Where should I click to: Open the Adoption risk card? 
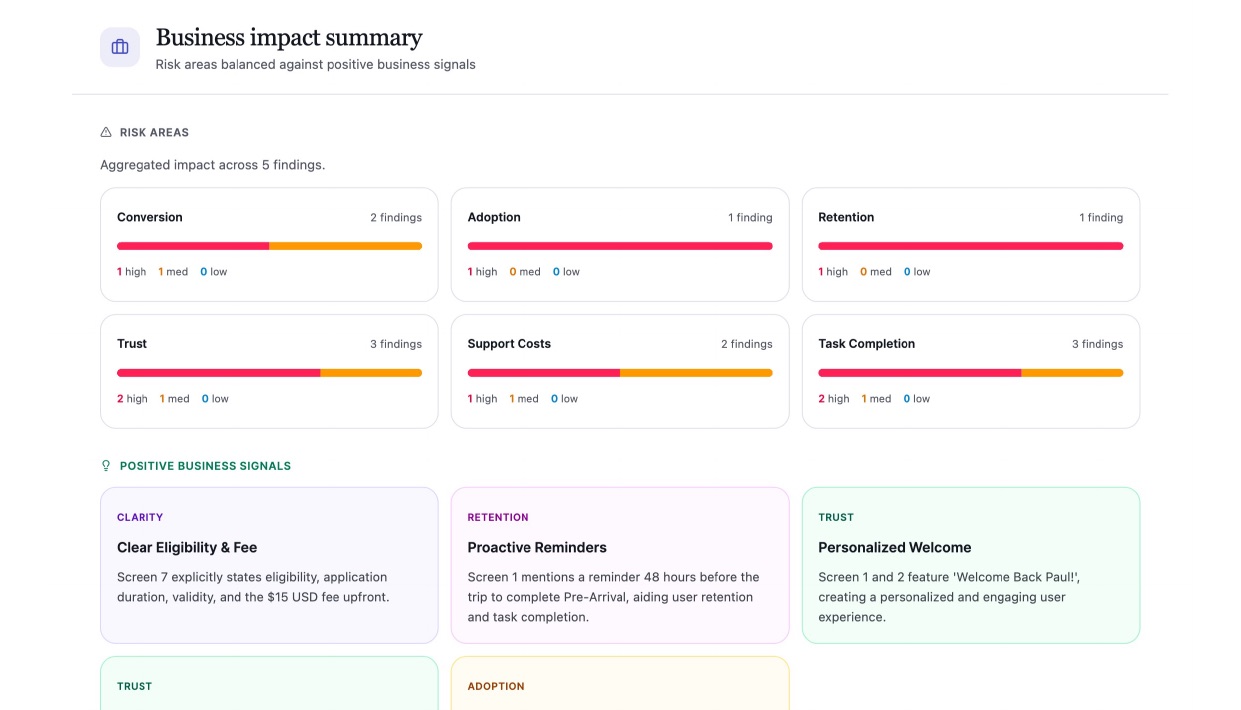click(620, 245)
